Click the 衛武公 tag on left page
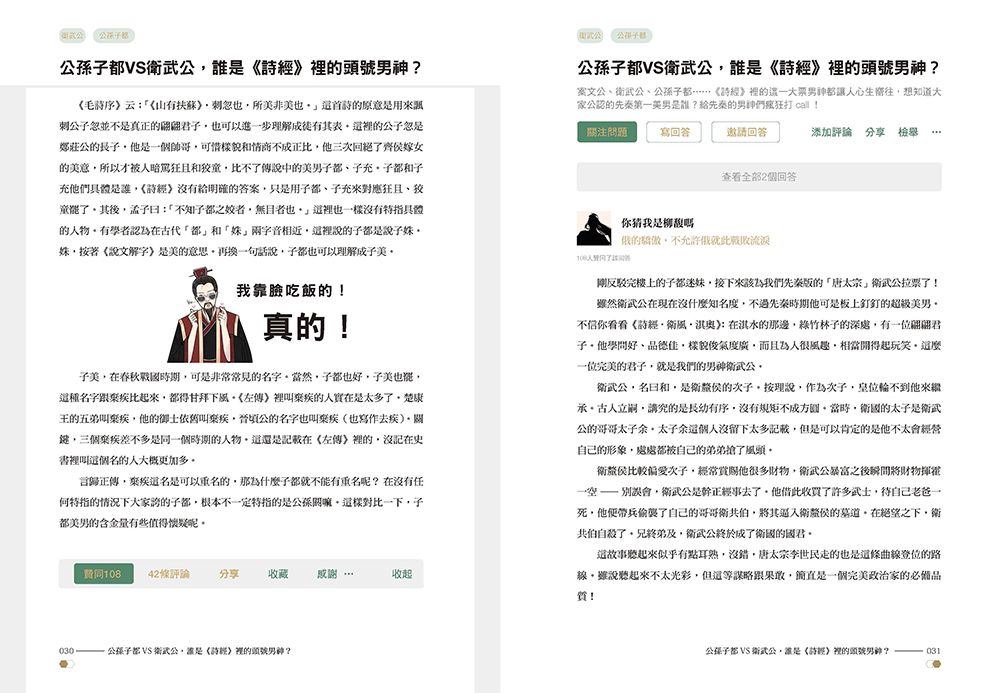Screen dimensions: 1000x693 (x=72, y=36)
